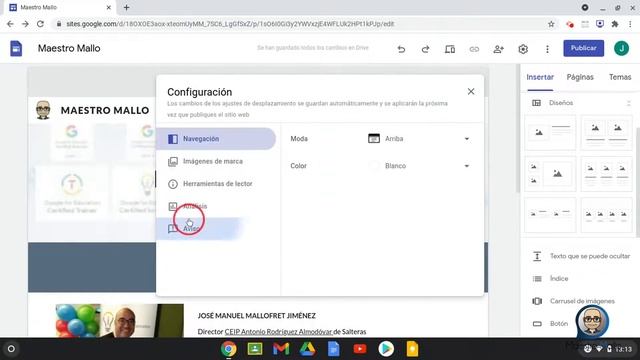640x360 pixels.
Task: Go back in the browser
Action: [10, 24]
